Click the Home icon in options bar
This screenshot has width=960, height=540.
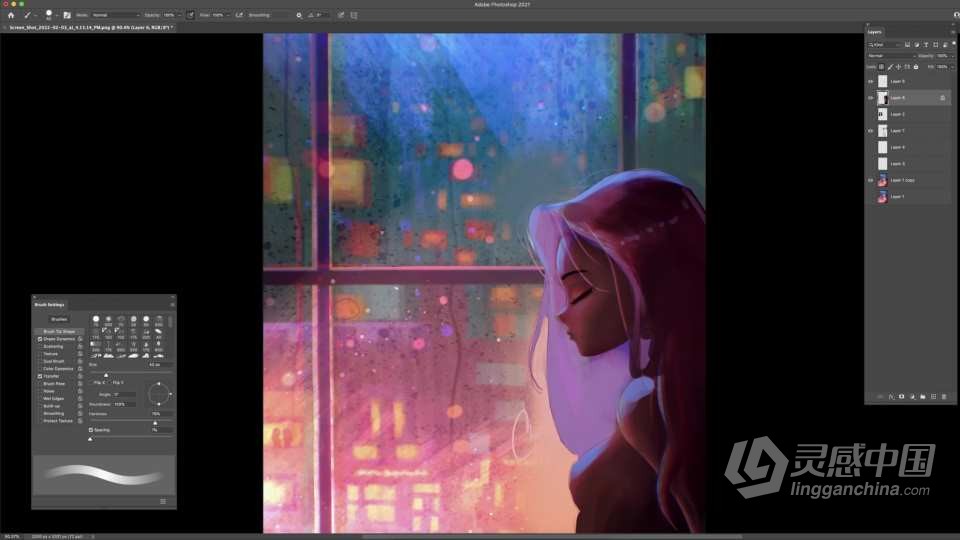coord(10,15)
